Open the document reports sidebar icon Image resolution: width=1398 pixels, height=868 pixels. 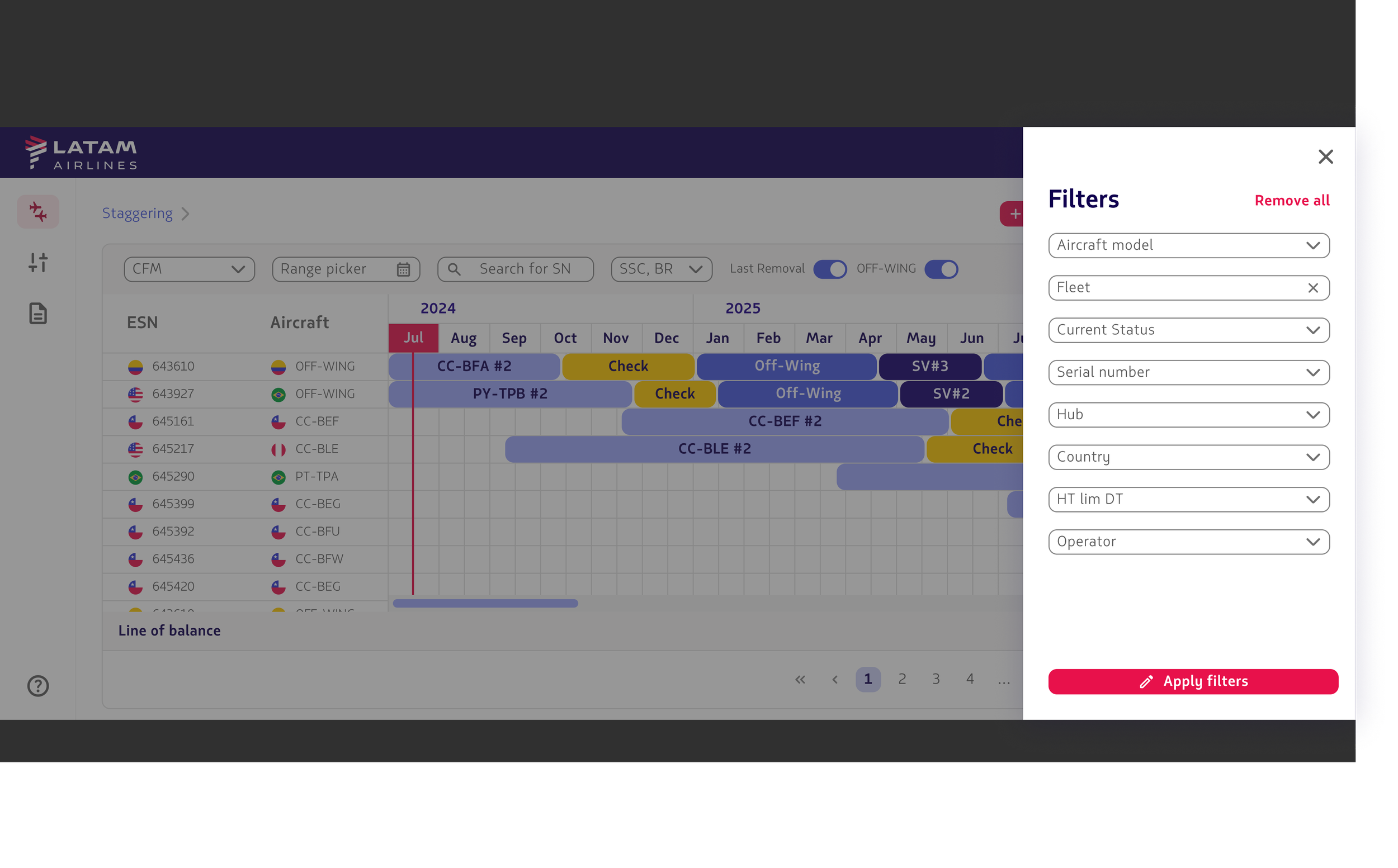click(38, 314)
